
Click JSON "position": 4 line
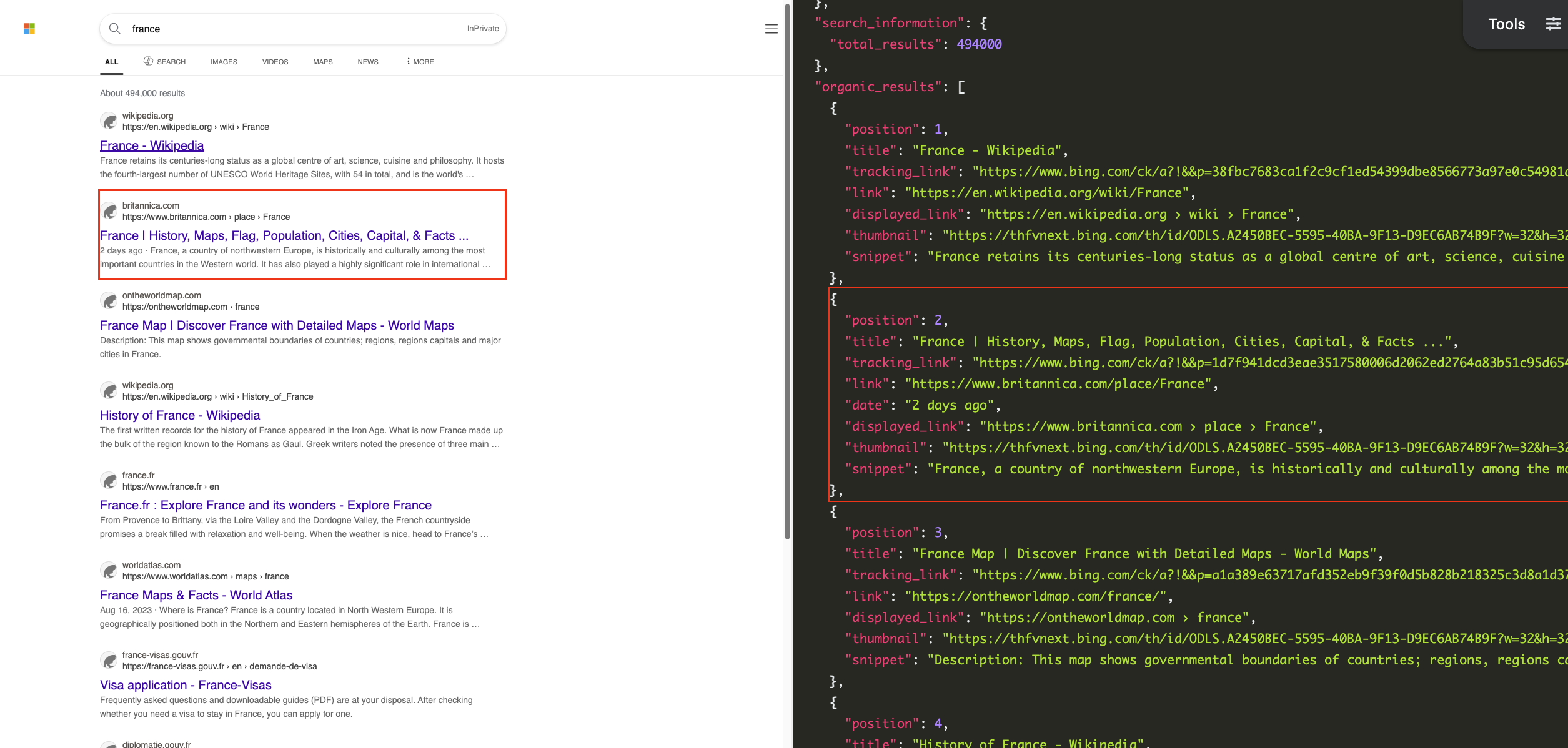pos(896,724)
